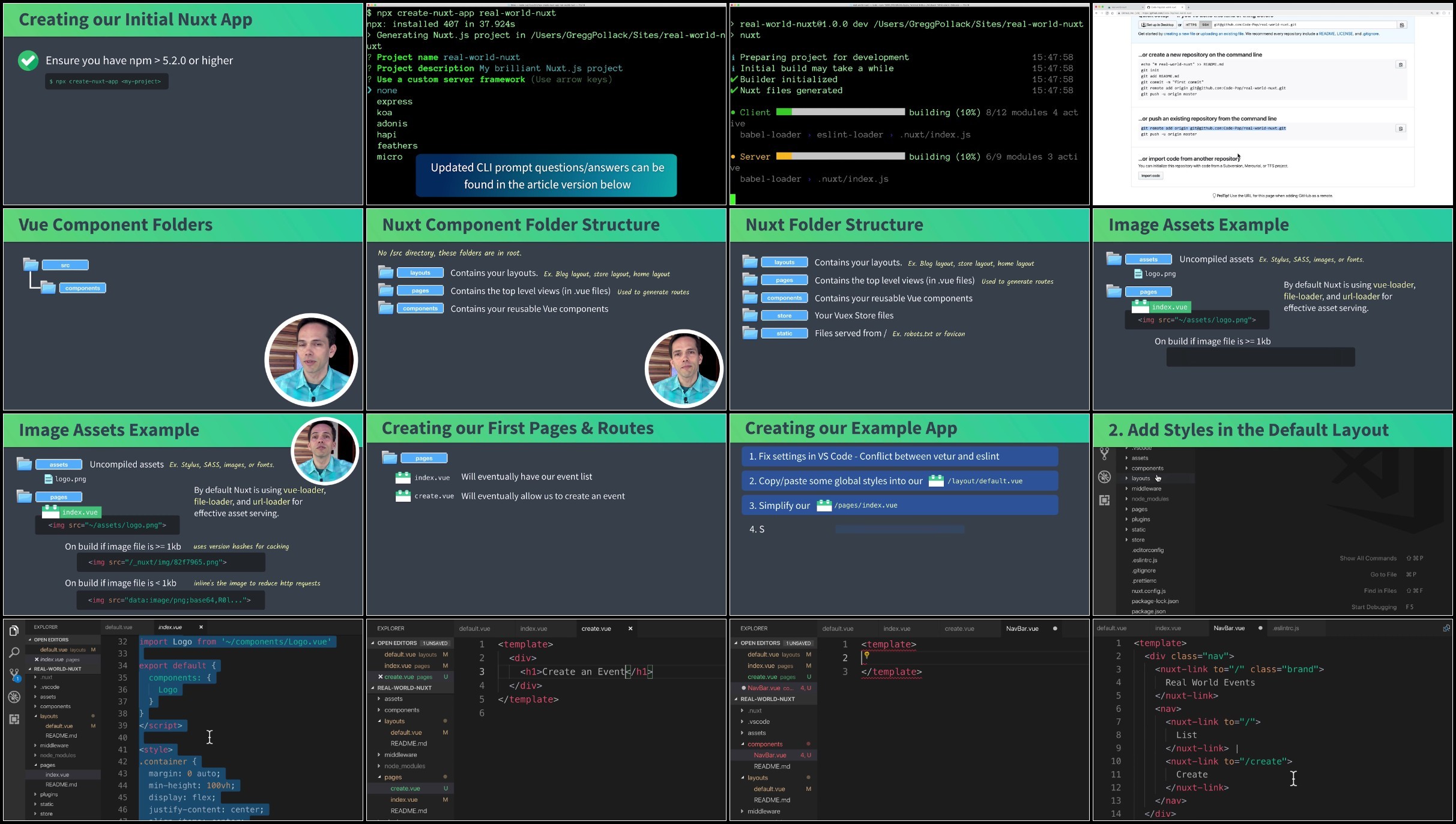1456x824 pixels.
Task: Click the Server build progress bar in terminal
Action: (x=841, y=157)
